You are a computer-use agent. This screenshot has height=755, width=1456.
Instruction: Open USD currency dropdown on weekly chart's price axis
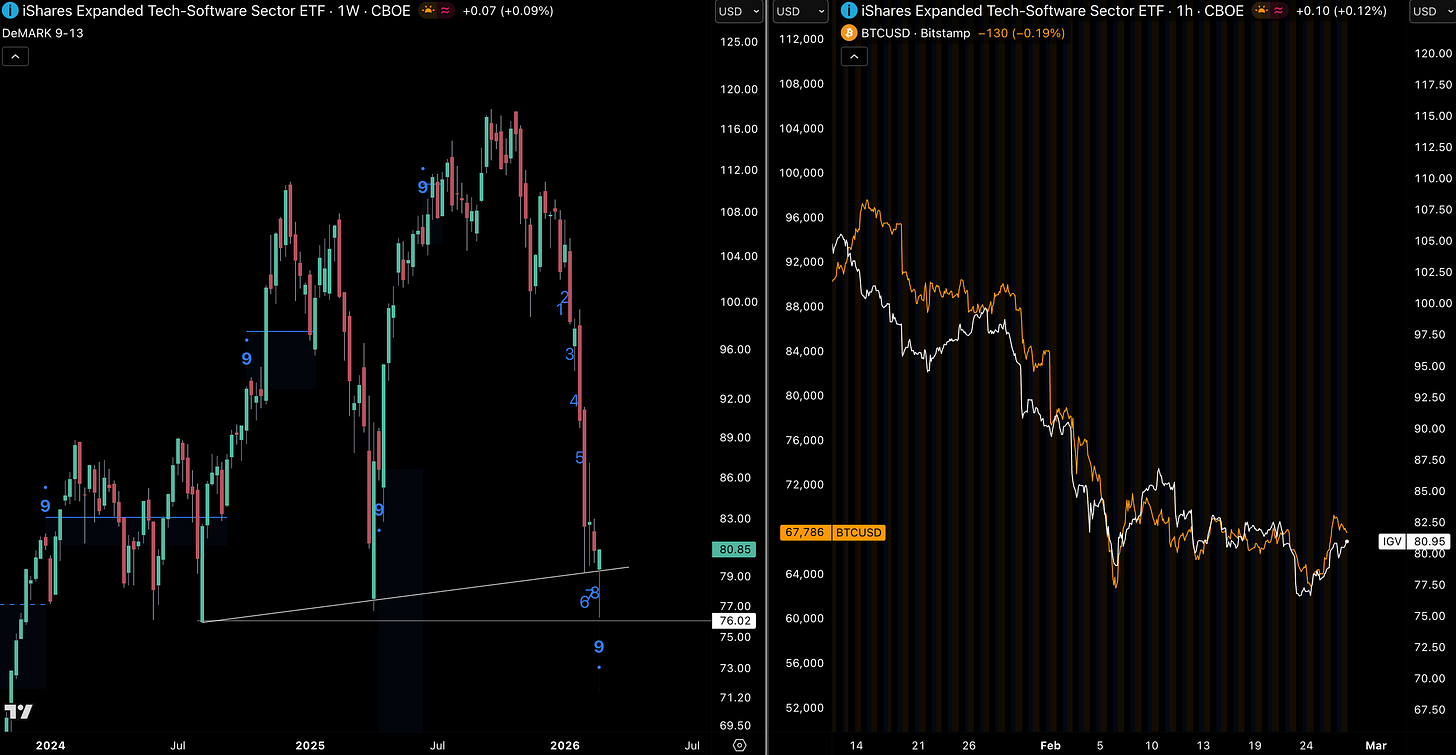tap(738, 11)
